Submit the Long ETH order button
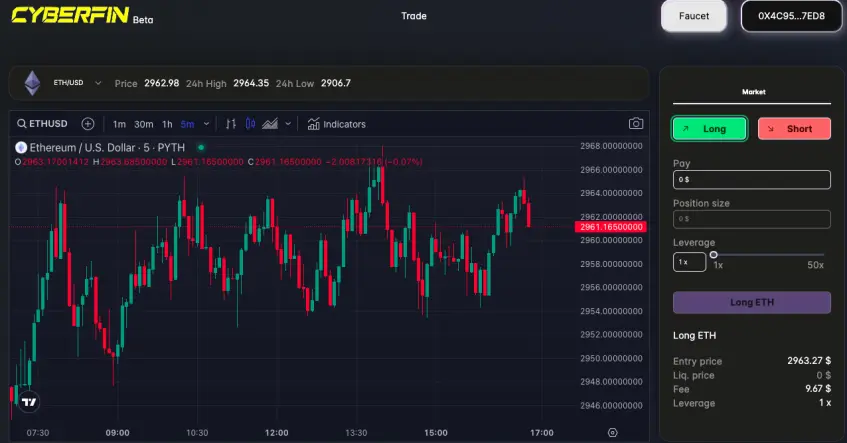847x443 pixels. (x=751, y=303)
